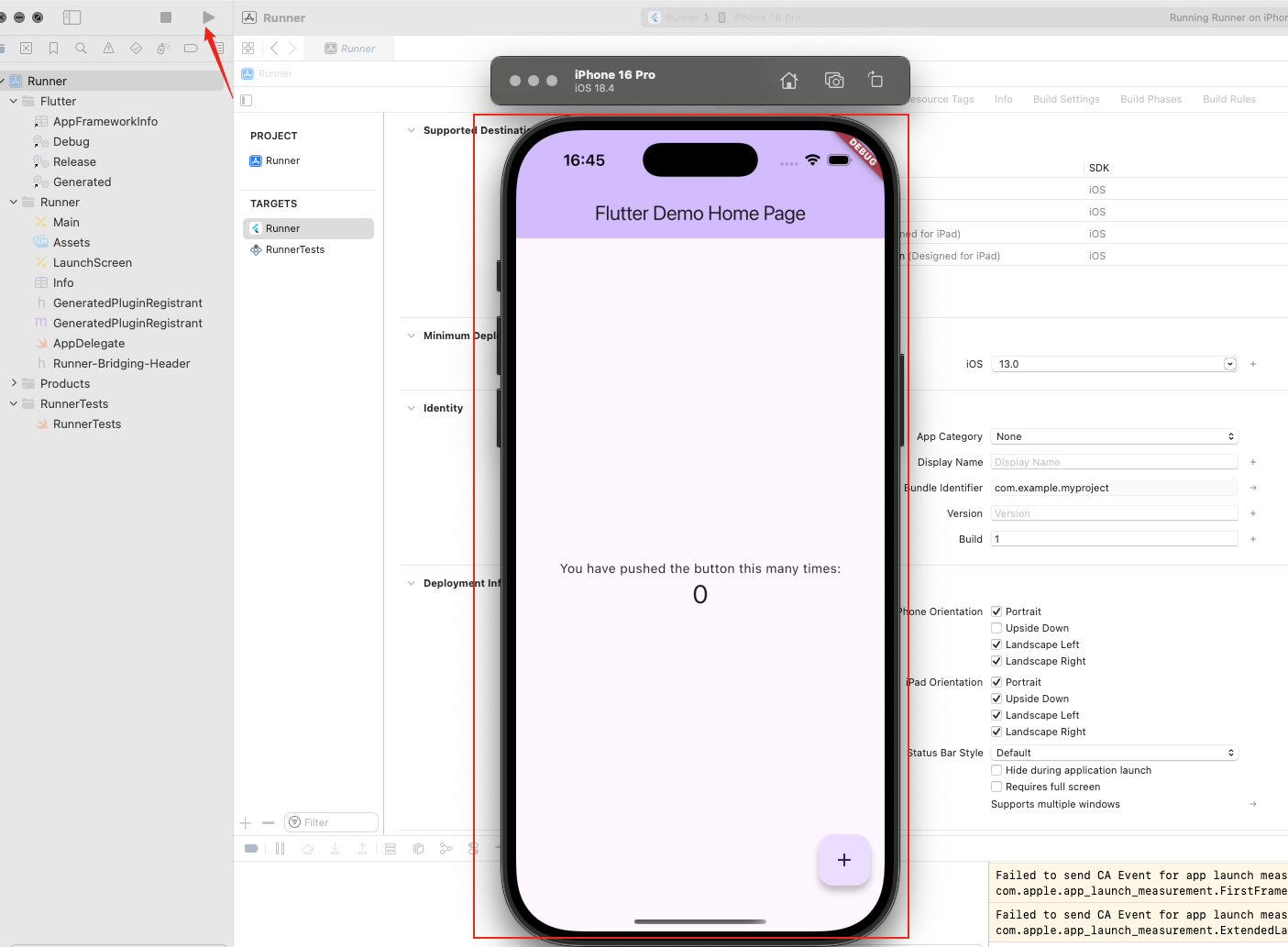This screenshot has width=1288, height=947.
Task: Step out in the debug bar
Action: click(x=363, y=849)
